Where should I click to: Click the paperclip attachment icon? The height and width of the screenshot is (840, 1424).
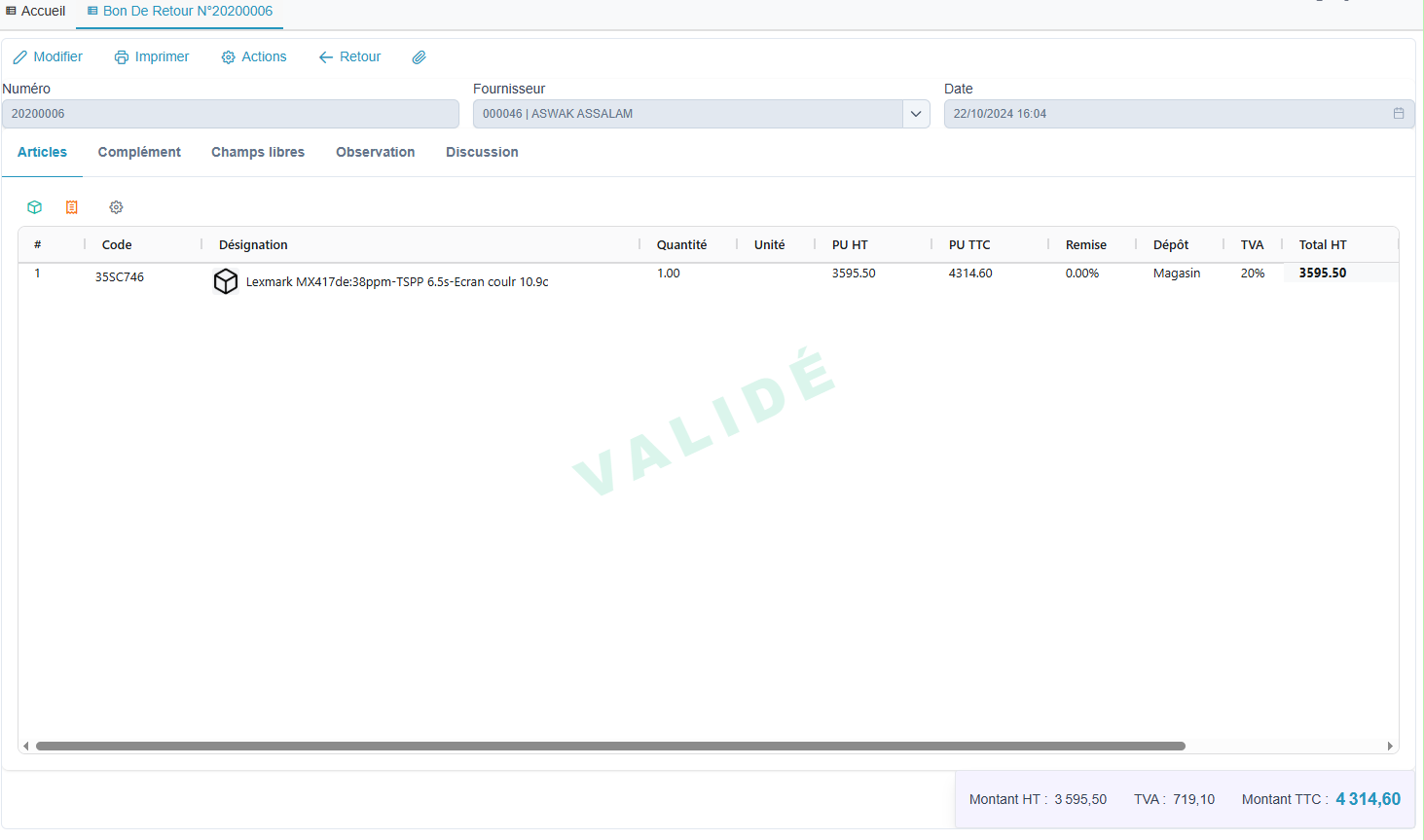click(x=419, y=57)
